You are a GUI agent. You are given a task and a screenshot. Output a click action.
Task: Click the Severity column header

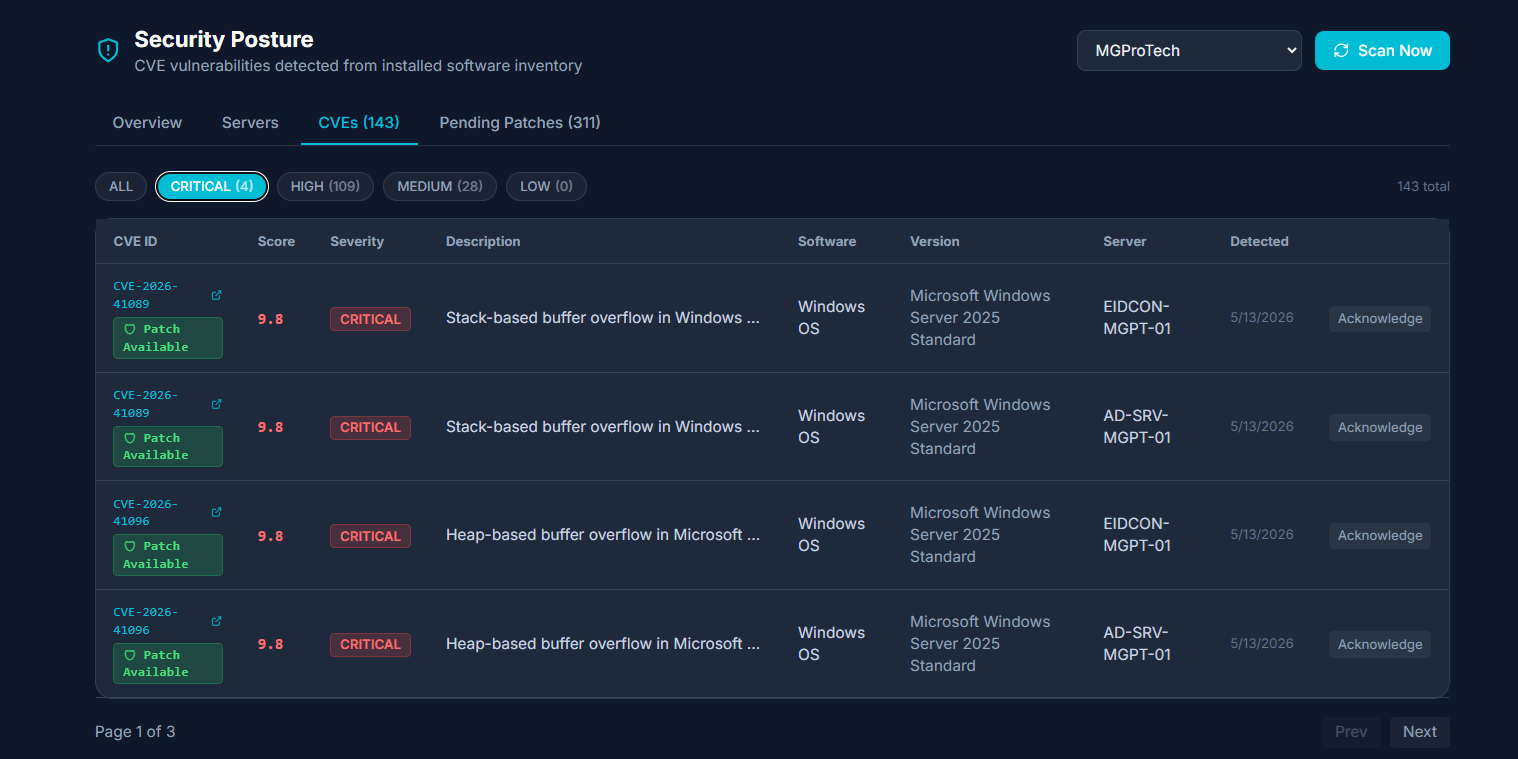(357, 241)
